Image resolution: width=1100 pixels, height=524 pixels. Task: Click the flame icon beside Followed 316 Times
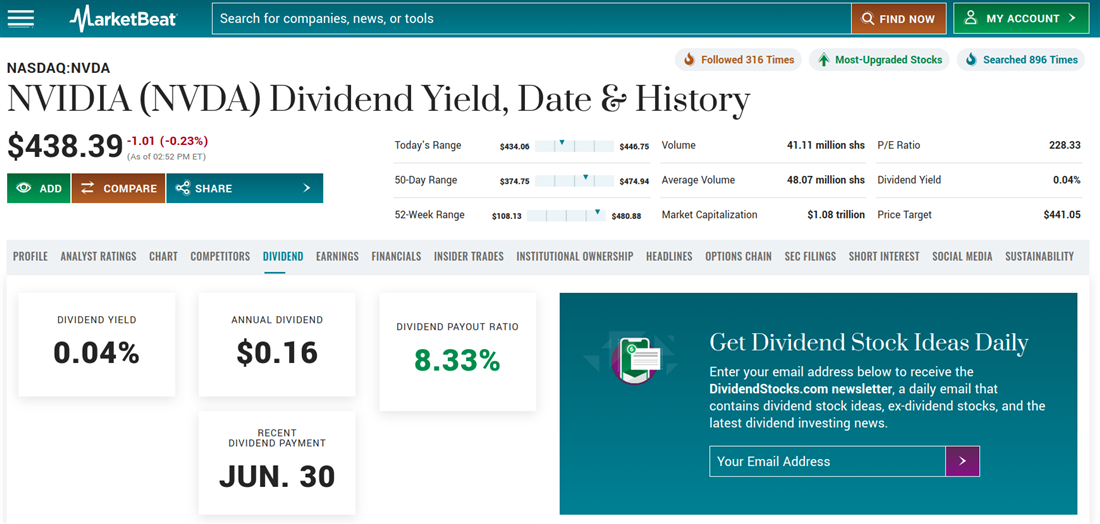pyautogui.click(x=689, y=60)
